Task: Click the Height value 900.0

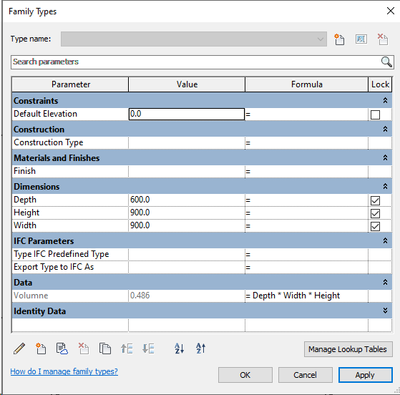Action: [x=187, y=213]
